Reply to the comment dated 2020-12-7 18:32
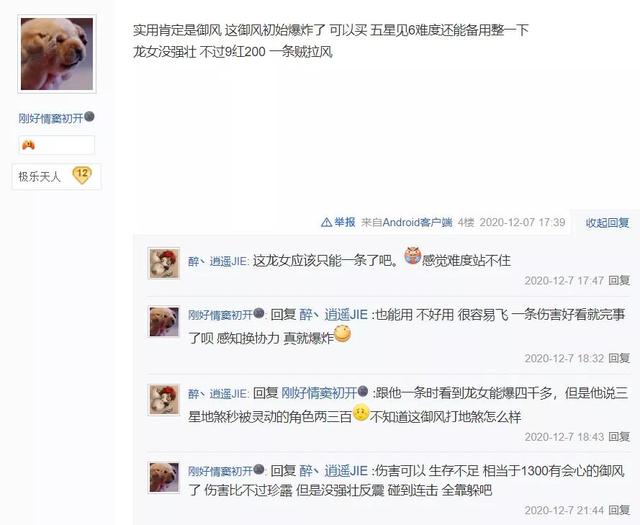The width and height of the screenshot is (640, 525). pos(619,358)
